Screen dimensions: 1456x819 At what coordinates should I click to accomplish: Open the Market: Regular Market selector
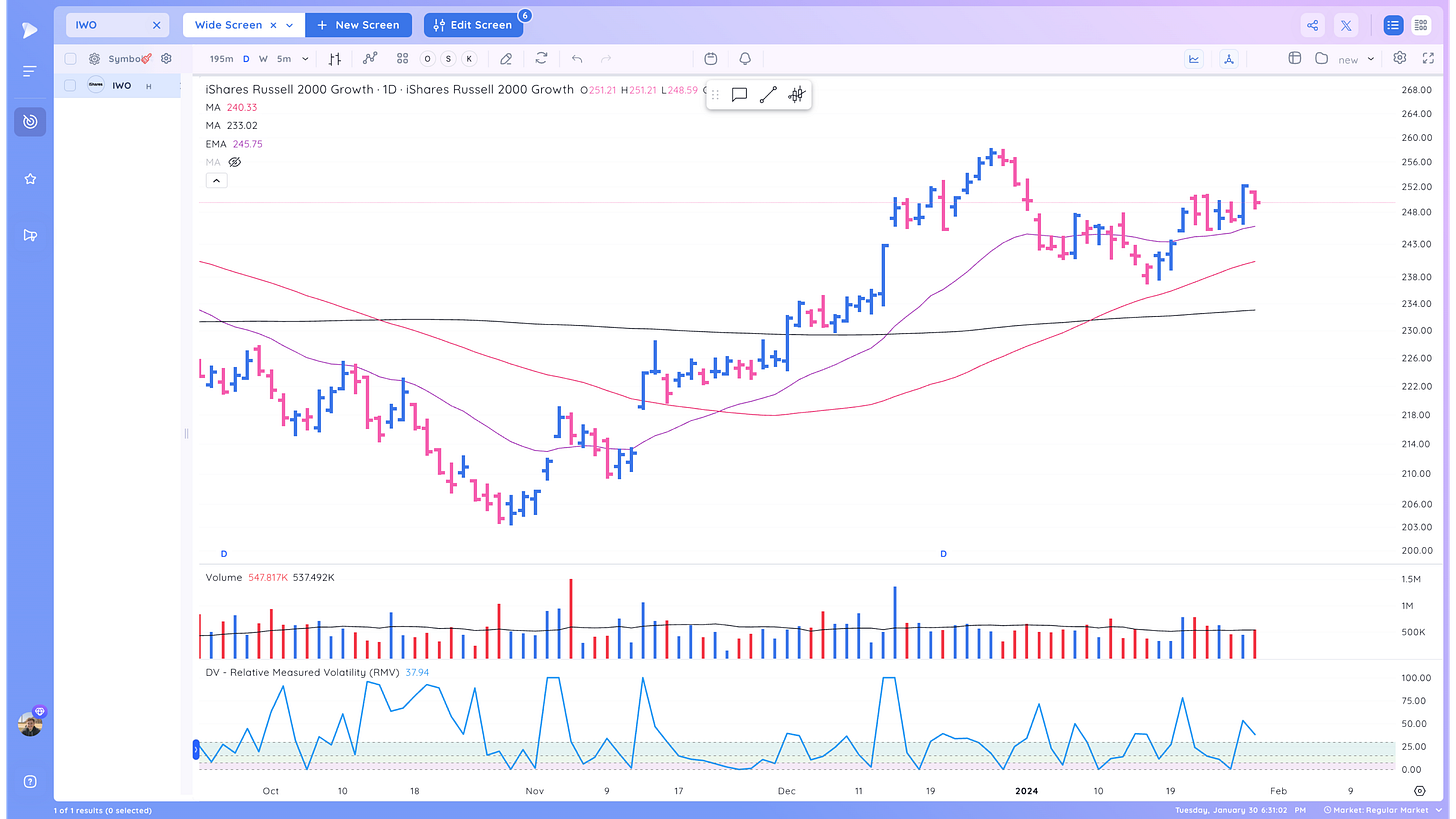(1381, 810)
